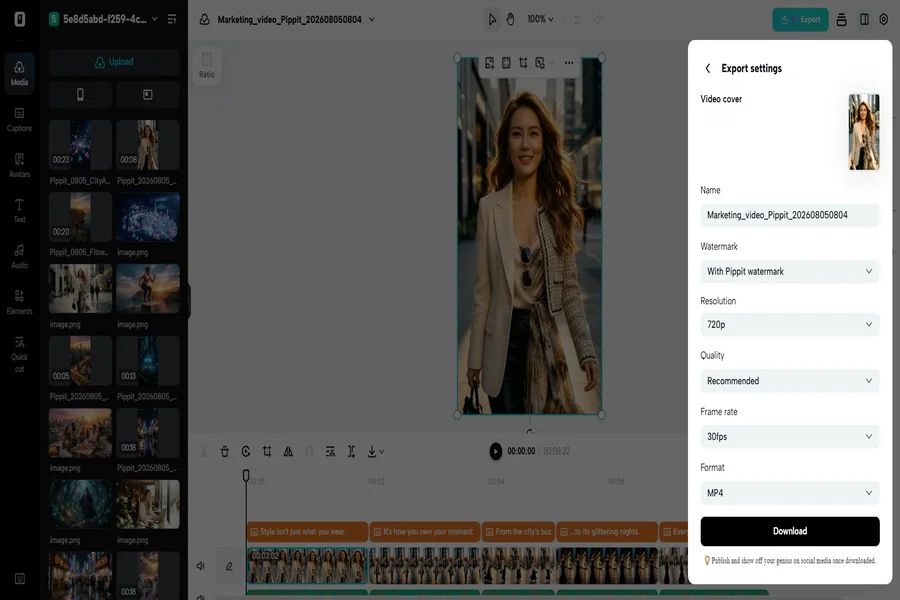The height and width of the screenshot is (600, 900).
Task: Select media thumbnail Pippit_0805_Fitne
Action: point(80,217)
